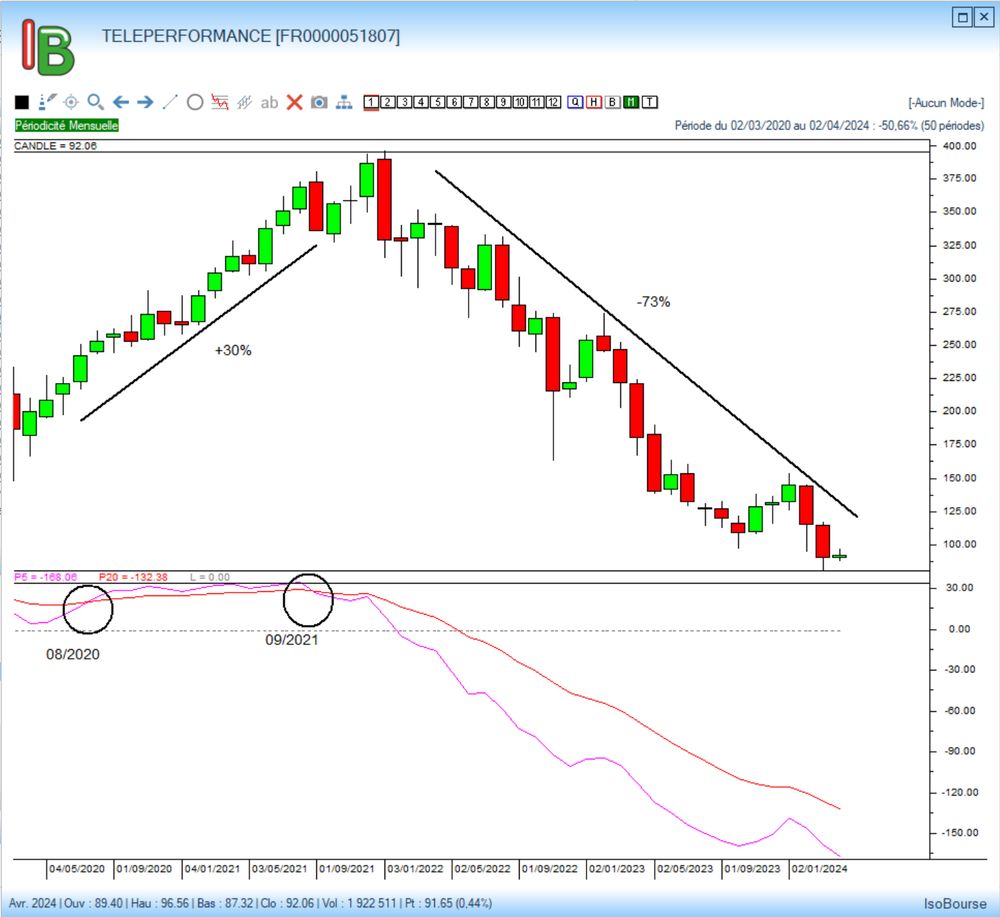Screen dimensions: 1000x917
Task: Switch to H periodicity button
Action: pos(594,102)
